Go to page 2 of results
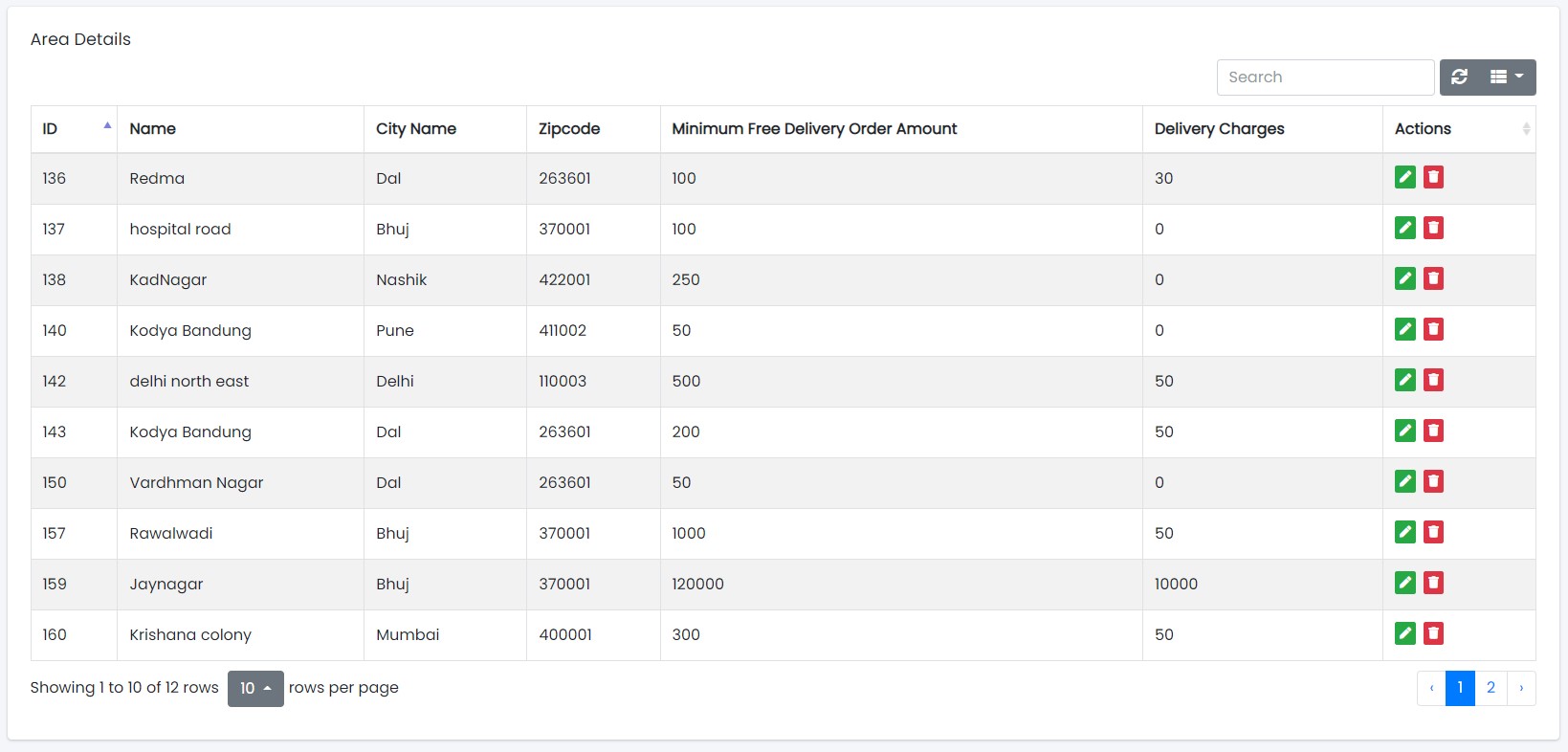Viewport: 1568px width, 752px height. 1491,688
